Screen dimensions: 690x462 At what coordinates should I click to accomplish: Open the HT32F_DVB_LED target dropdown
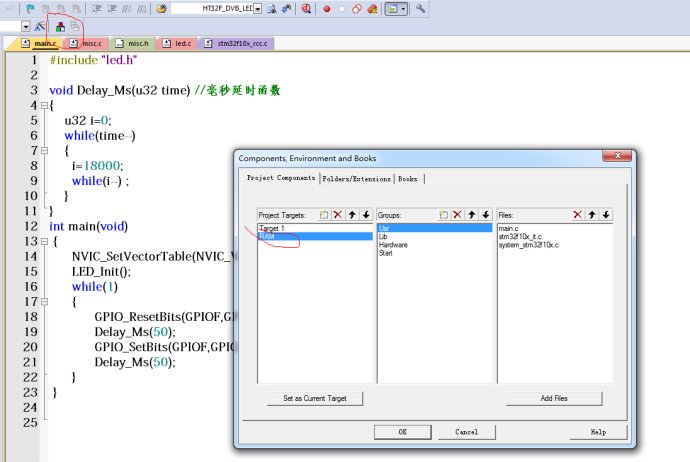point(257,8)
